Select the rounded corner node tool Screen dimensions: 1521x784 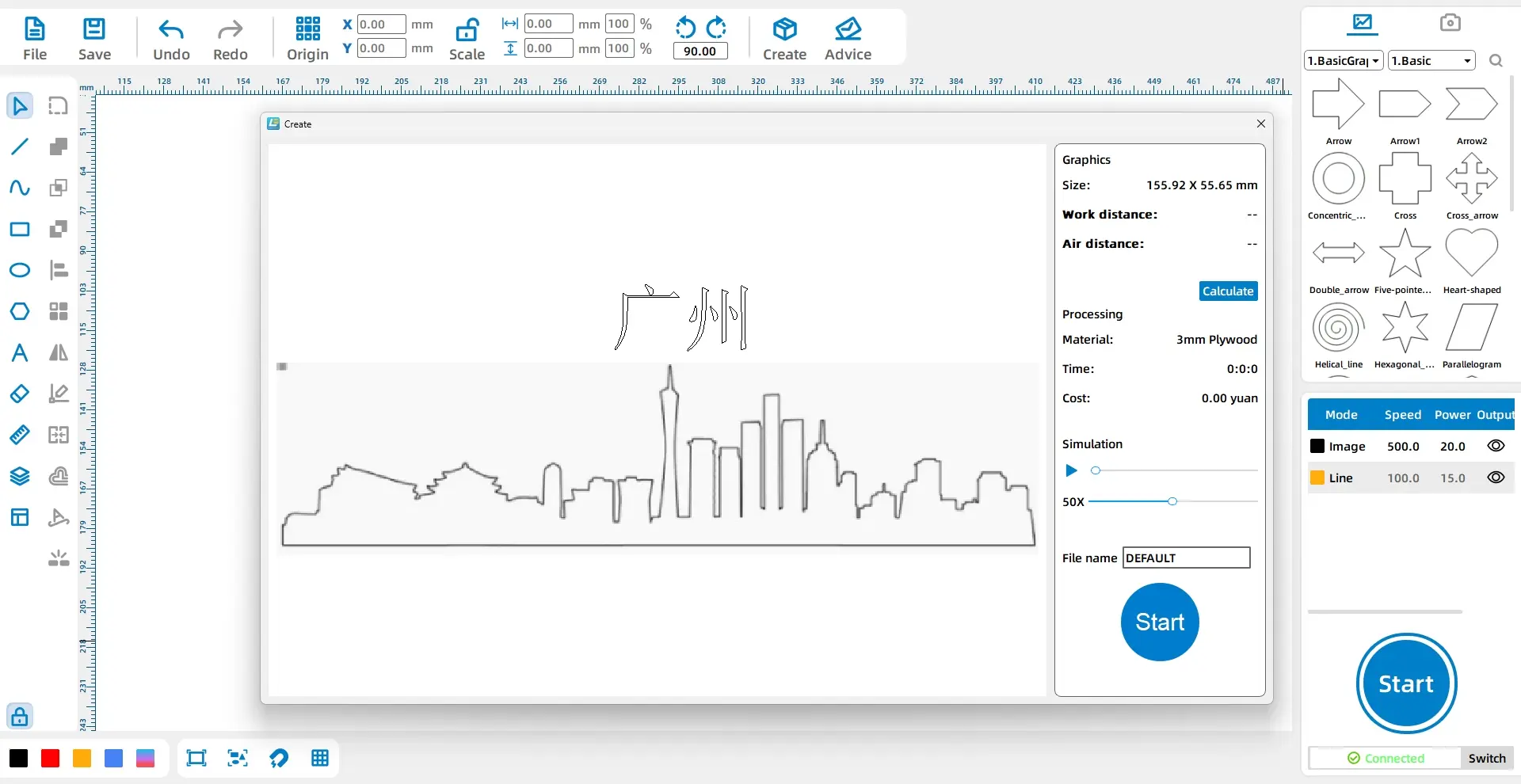(x=59, y=105)
